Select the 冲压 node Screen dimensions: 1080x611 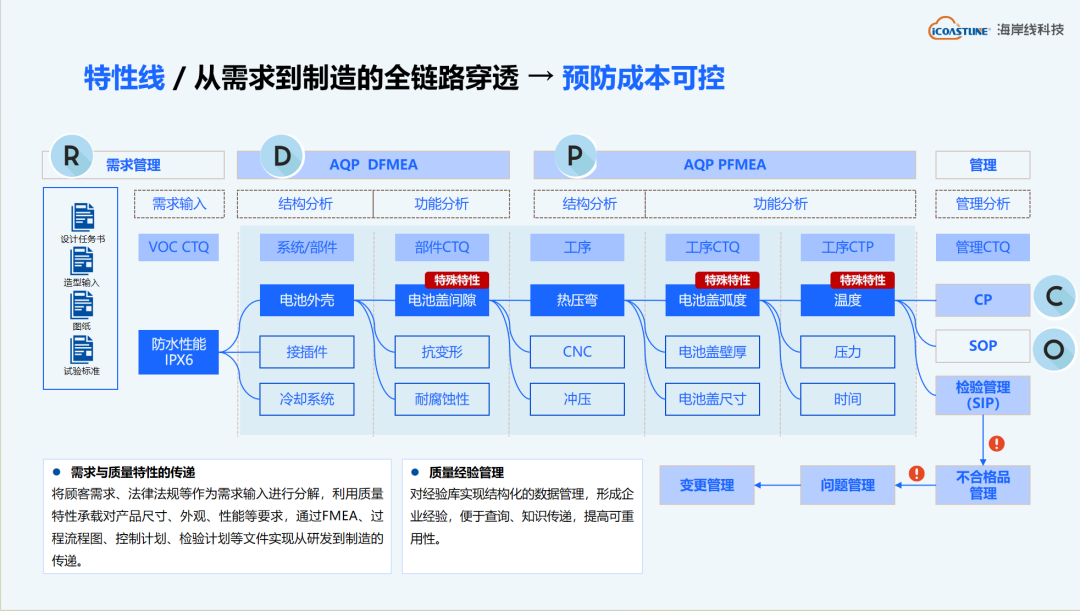[x=577, y=400]
